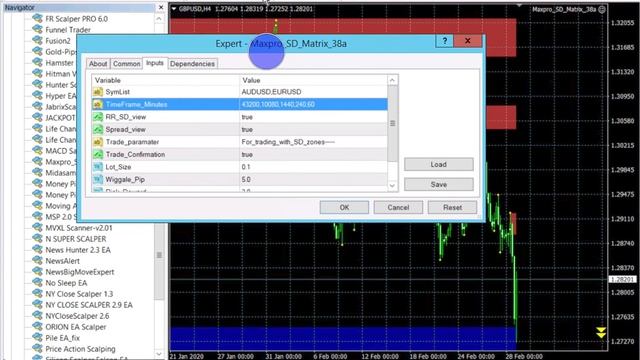Click the No Sleep EA icon
Image resolution: width=640 pixels, height=360 pixels.
(x=38, y=283)
